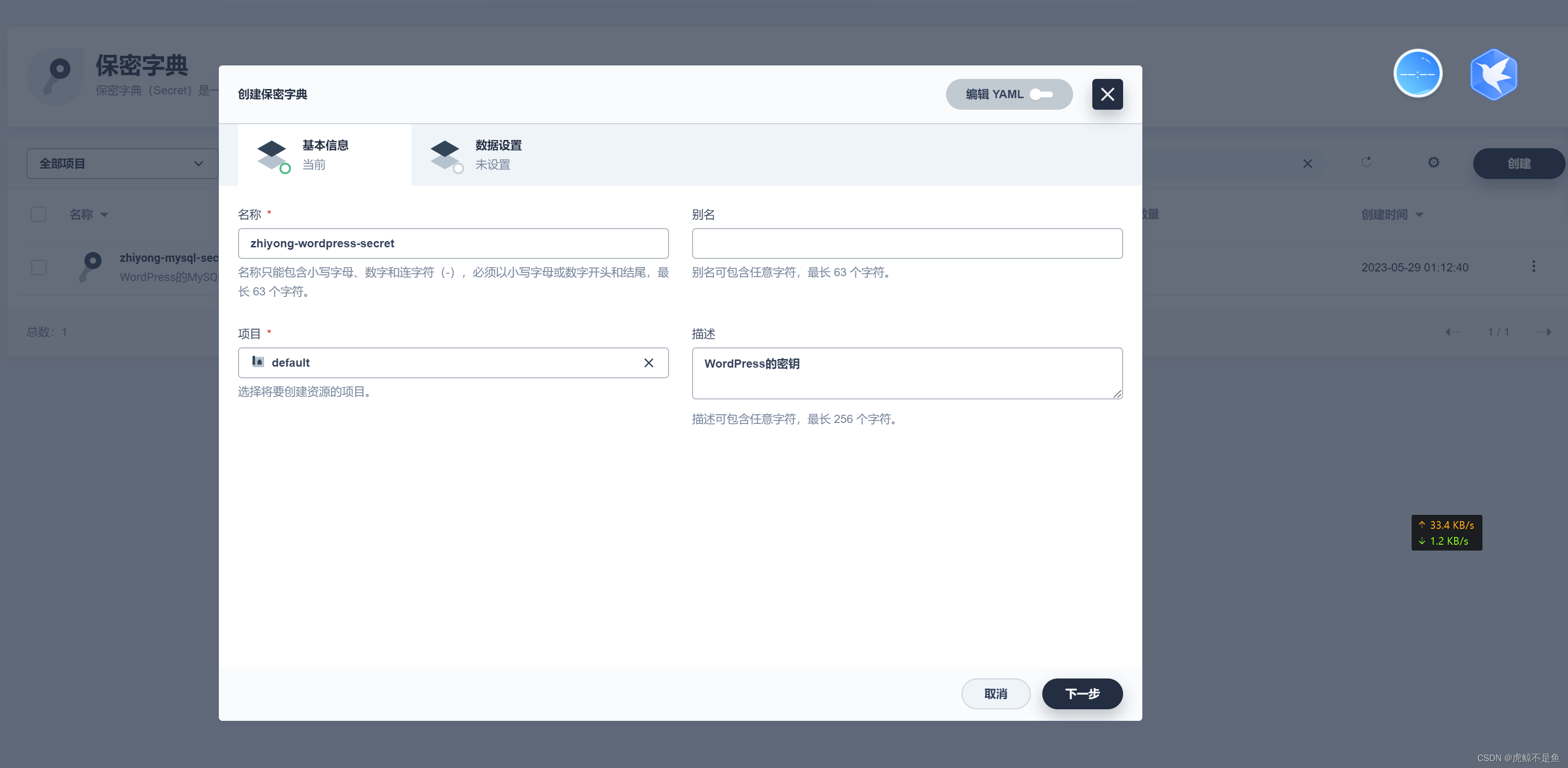Viewport: 1568px width, 768px height.
Task: Click the 创建 button in background page
Action: [1518, 164]
